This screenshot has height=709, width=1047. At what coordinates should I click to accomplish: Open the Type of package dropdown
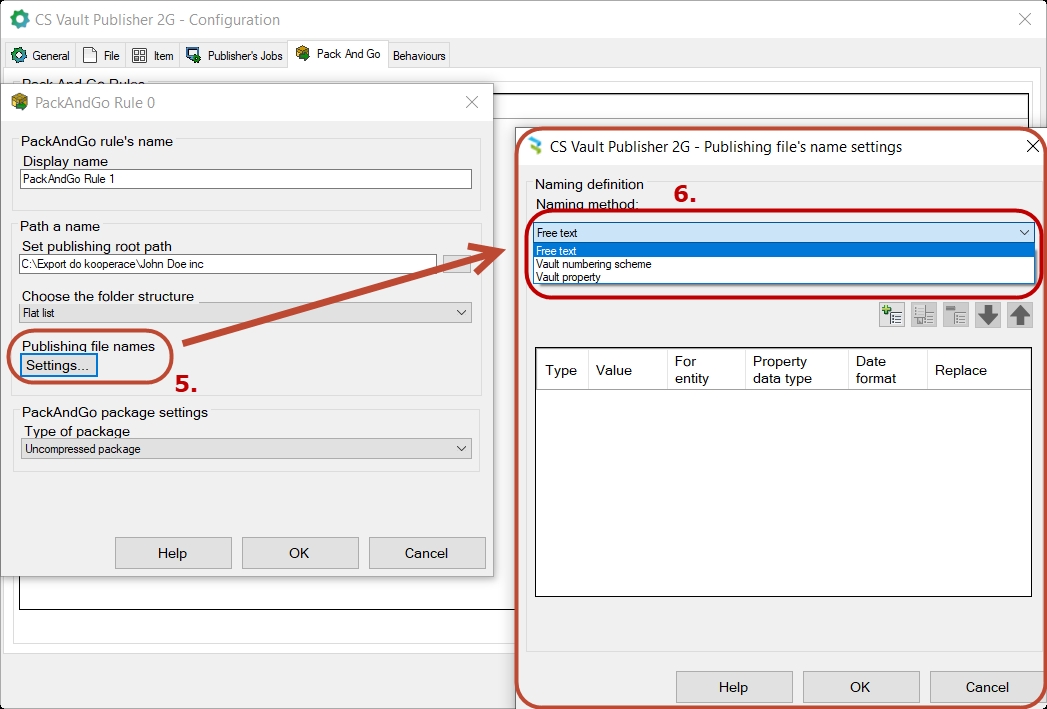pyautogui.click(x=461, y=449)
